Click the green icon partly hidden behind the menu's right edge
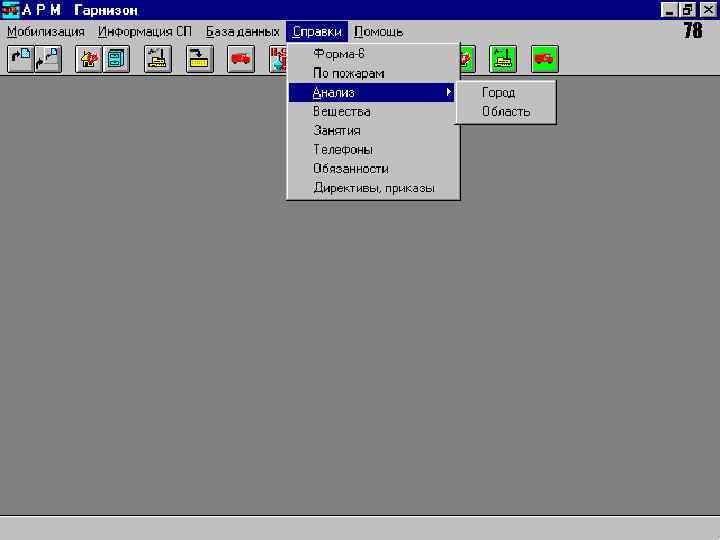This screenshot has height=540, width=720. click(467, 59)
